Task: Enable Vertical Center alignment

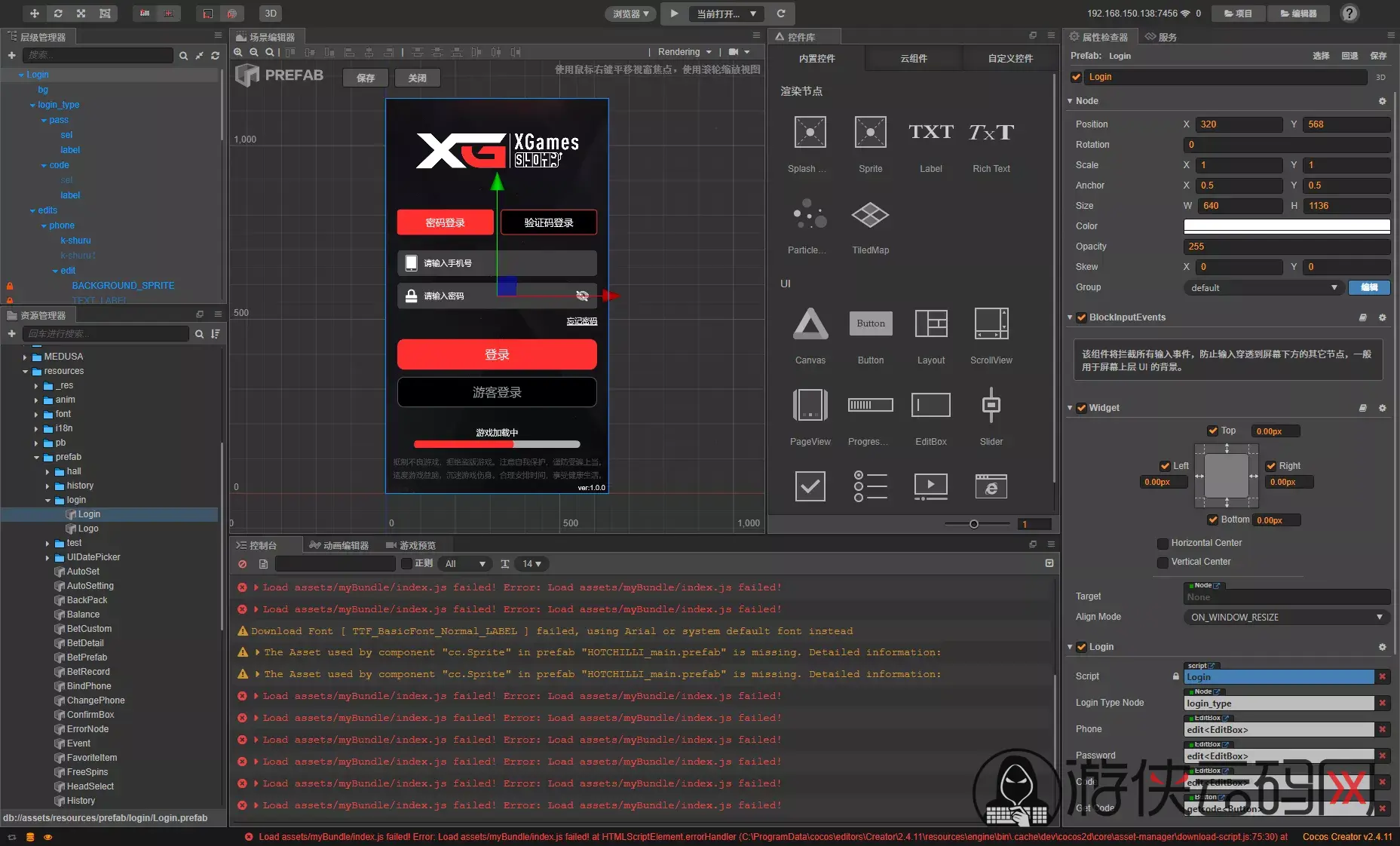Action: pyautogui.click(x=1163, y=562)
